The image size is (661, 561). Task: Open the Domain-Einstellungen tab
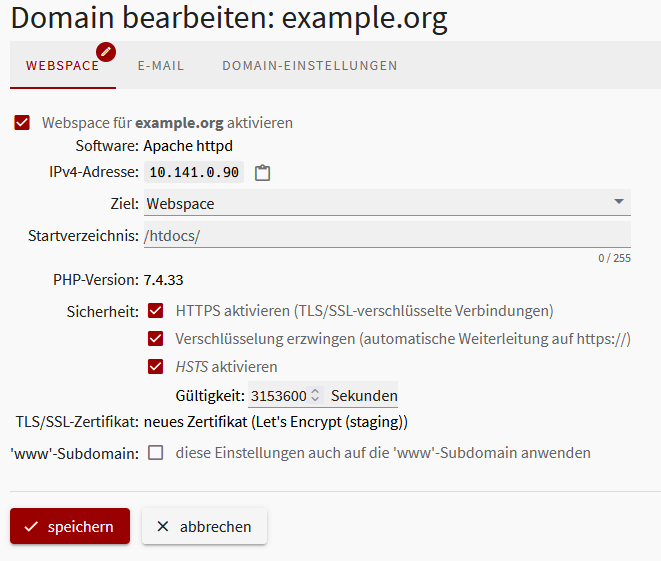(x=309, y=66)
